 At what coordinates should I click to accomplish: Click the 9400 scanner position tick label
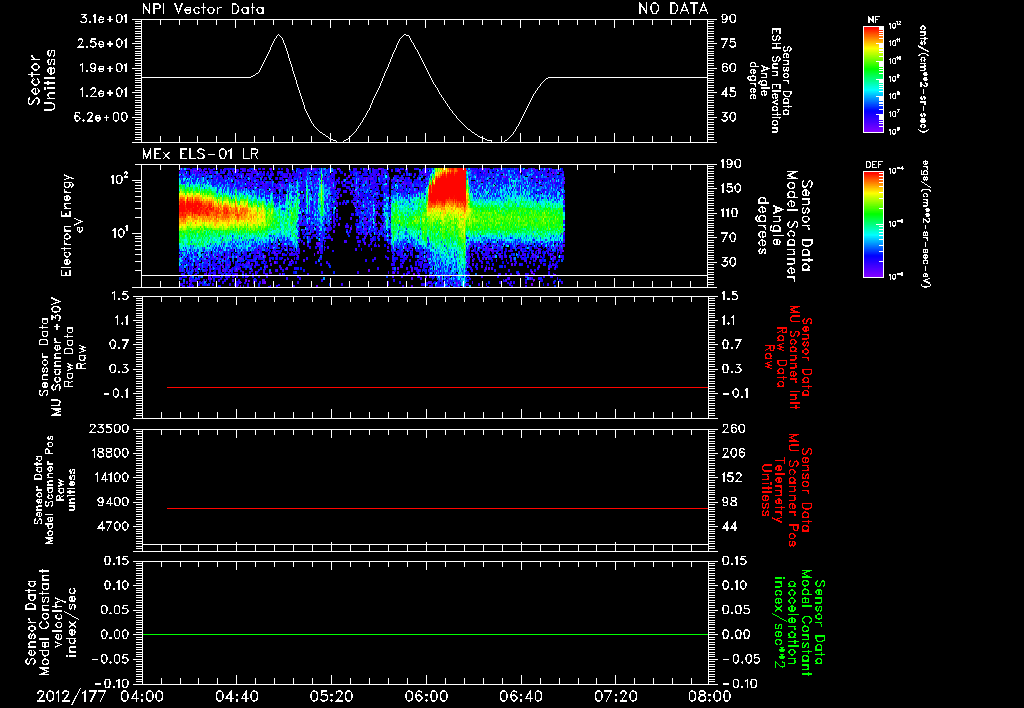click(112, 502)
